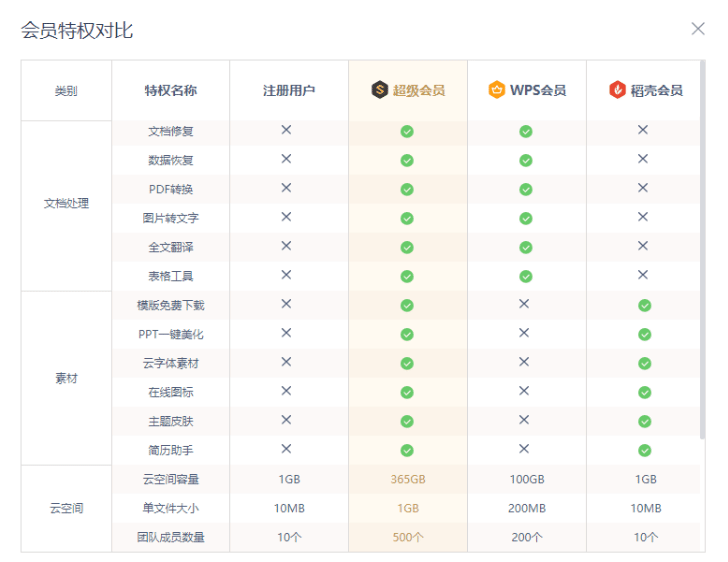The height and width of the screenshot is (562, 728).
Task: Click 超级会员 check mark for 主题皮肤
Action: click(x=407, y=421)
